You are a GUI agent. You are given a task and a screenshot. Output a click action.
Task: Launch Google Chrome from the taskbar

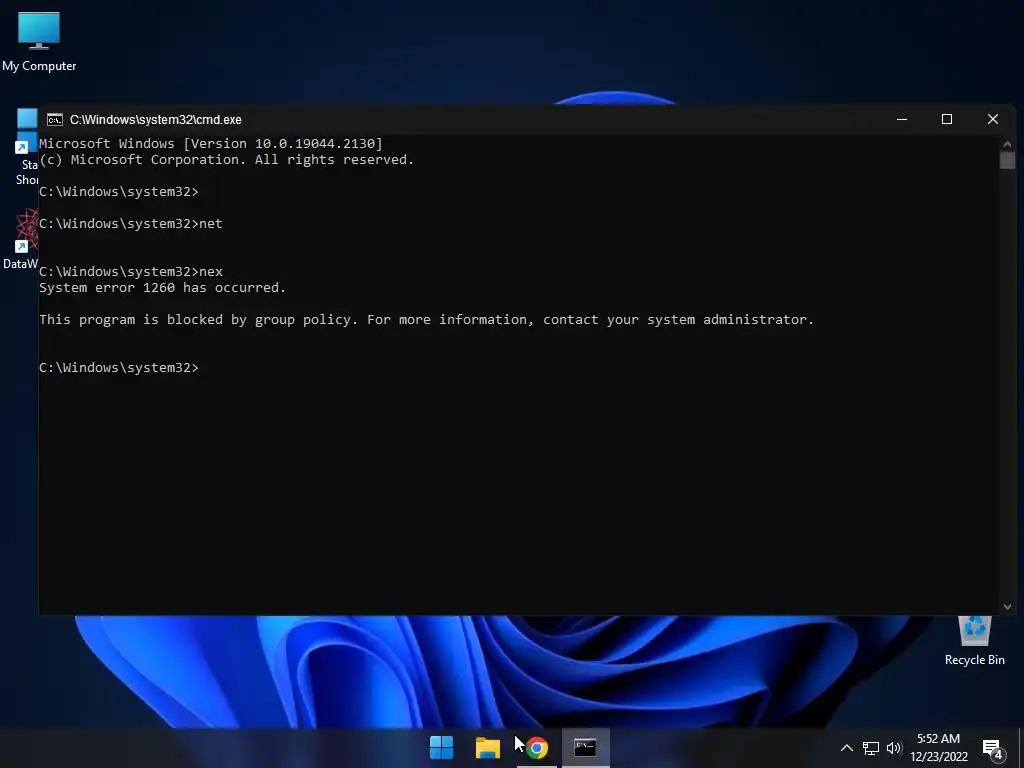537,748
